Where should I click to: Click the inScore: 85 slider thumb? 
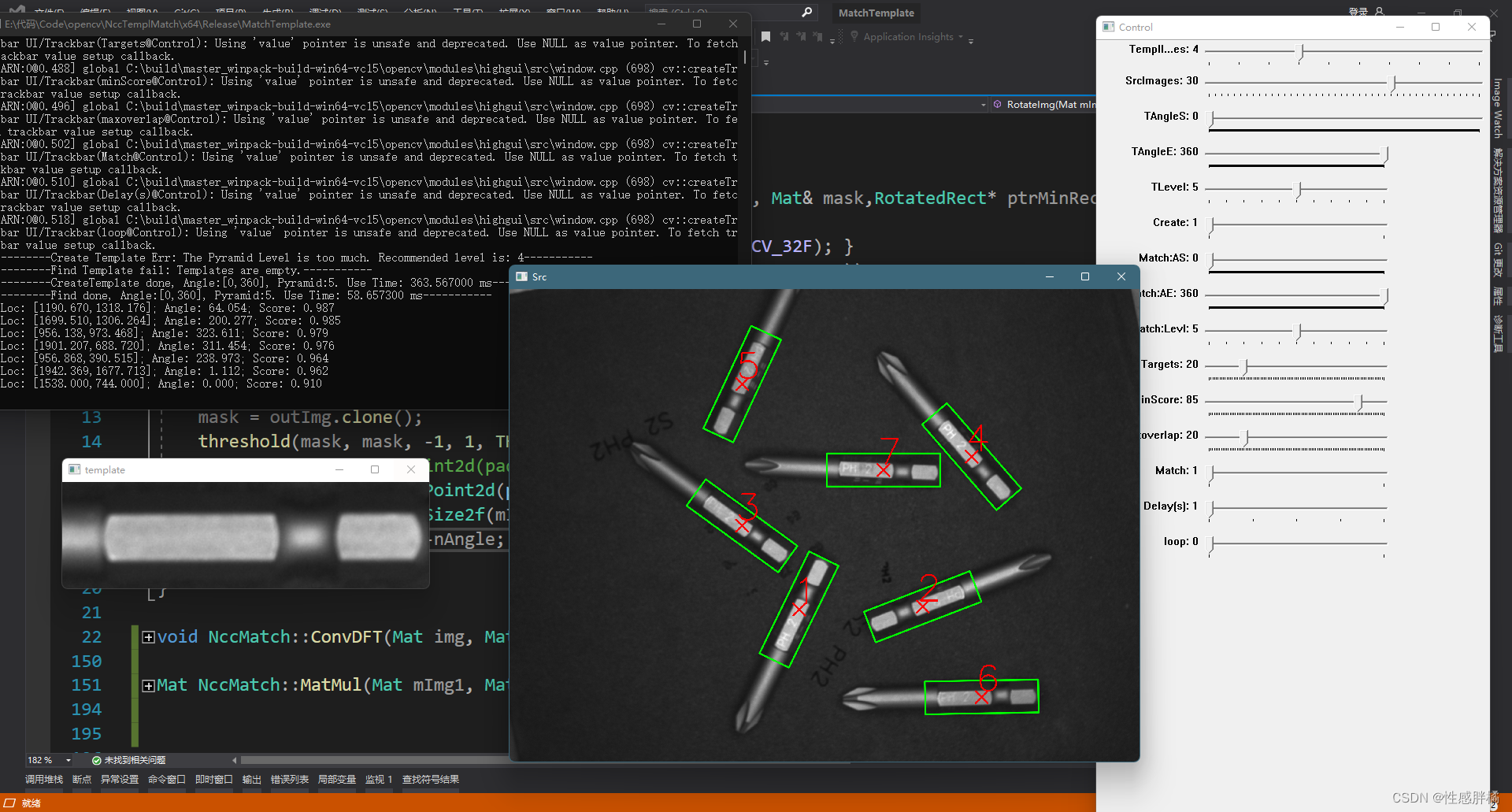[x=1360, y=402]
